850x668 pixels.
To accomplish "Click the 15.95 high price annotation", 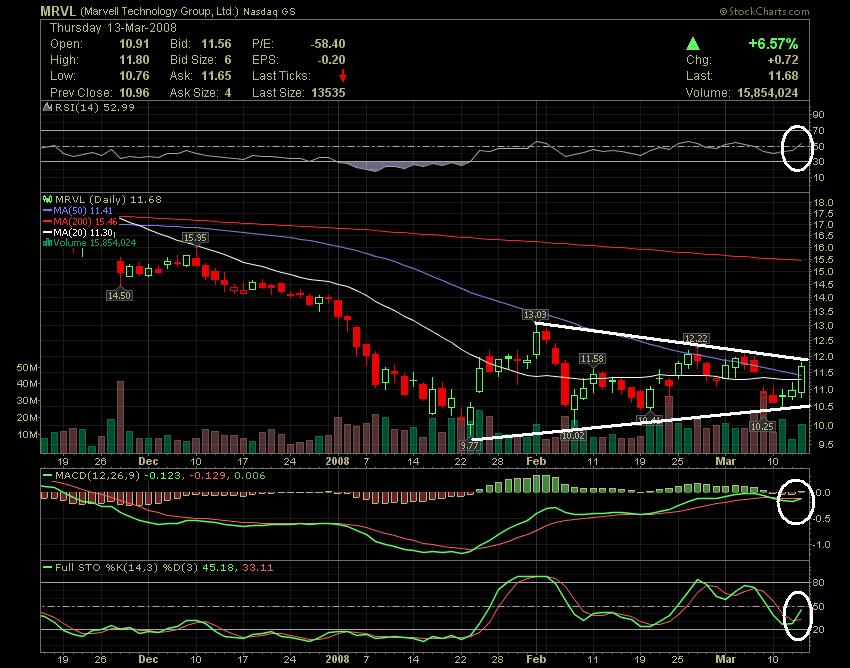I will (x=195, y=237).
